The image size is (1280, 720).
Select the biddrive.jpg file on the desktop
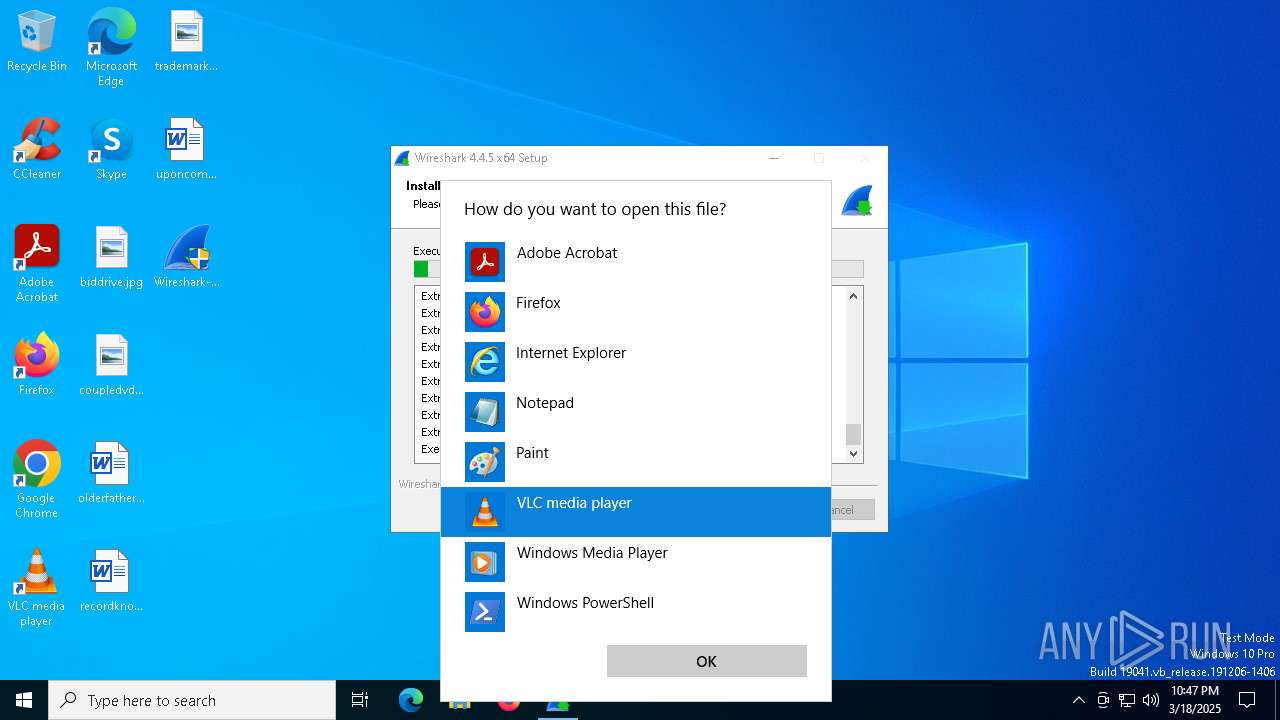(x=111, y=257)
